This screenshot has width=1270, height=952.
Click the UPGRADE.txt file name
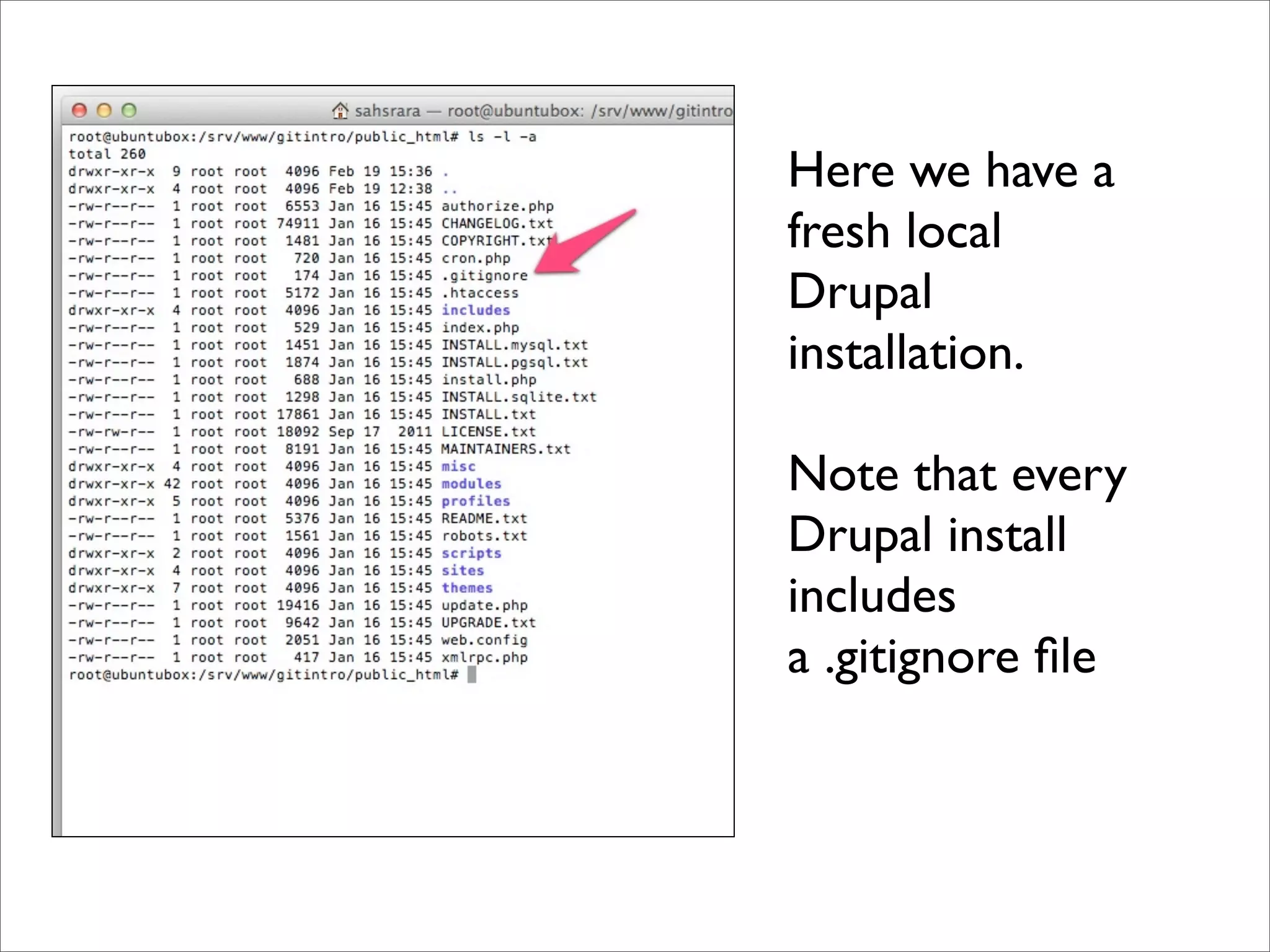pyautogui.click(x=489, y=622)
